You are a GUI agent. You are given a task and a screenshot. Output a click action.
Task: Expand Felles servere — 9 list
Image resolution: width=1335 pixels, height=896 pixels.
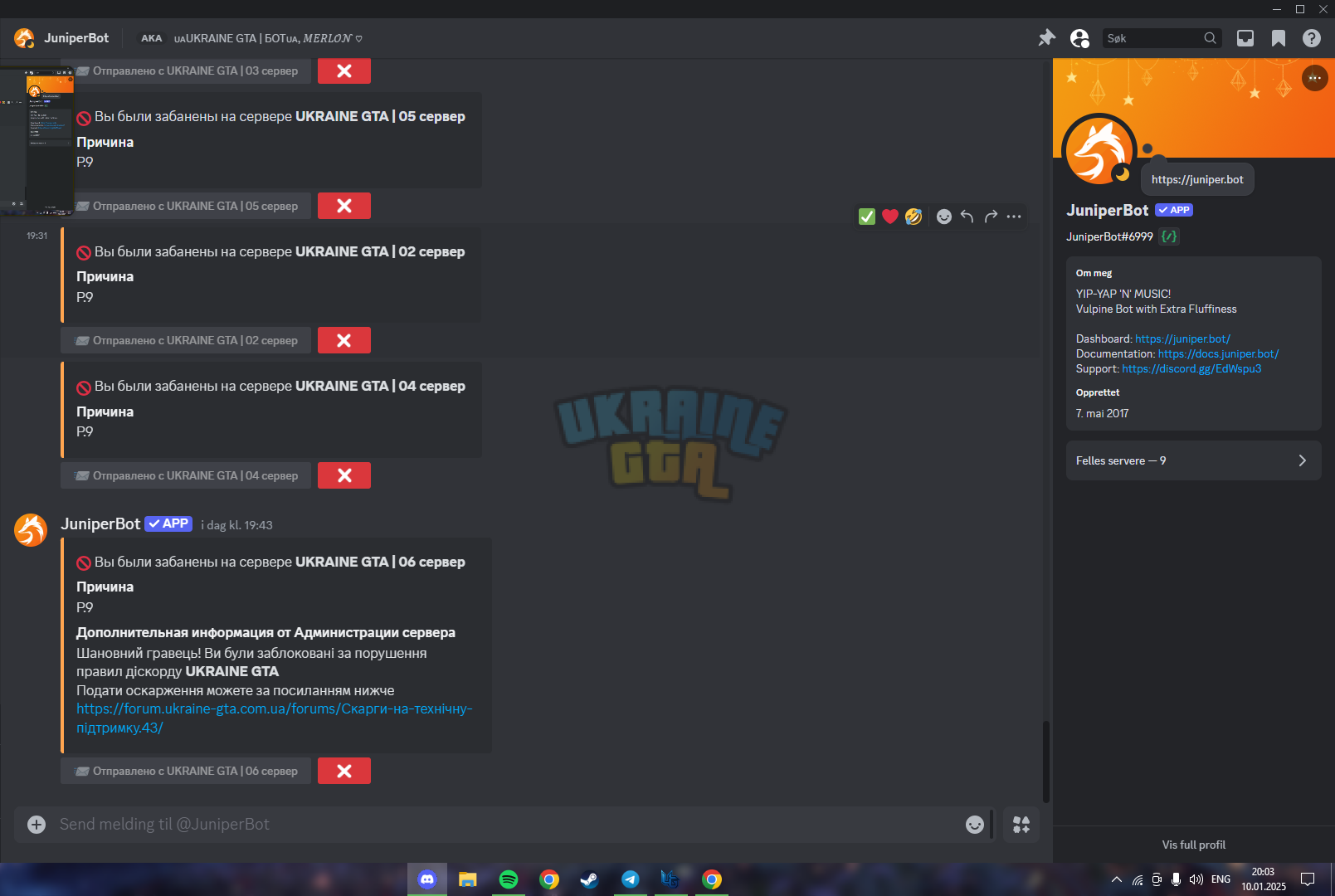click(x=1193, y=460)
